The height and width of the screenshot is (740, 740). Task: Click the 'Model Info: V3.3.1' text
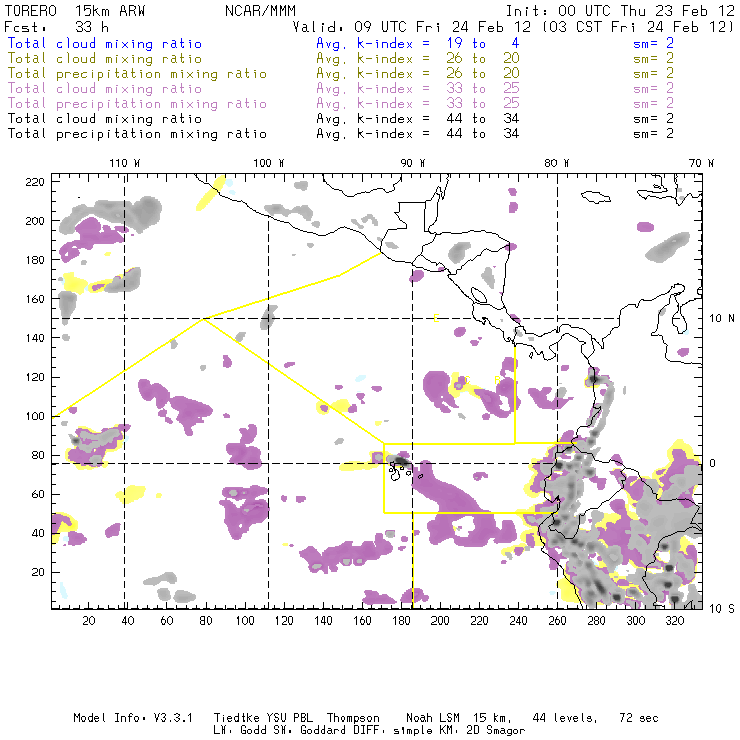[133, 718]
